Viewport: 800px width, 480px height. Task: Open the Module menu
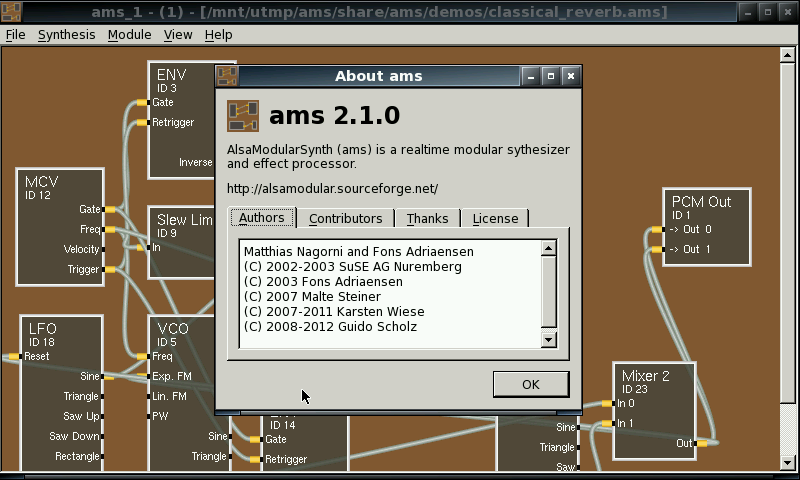(129, 35)
